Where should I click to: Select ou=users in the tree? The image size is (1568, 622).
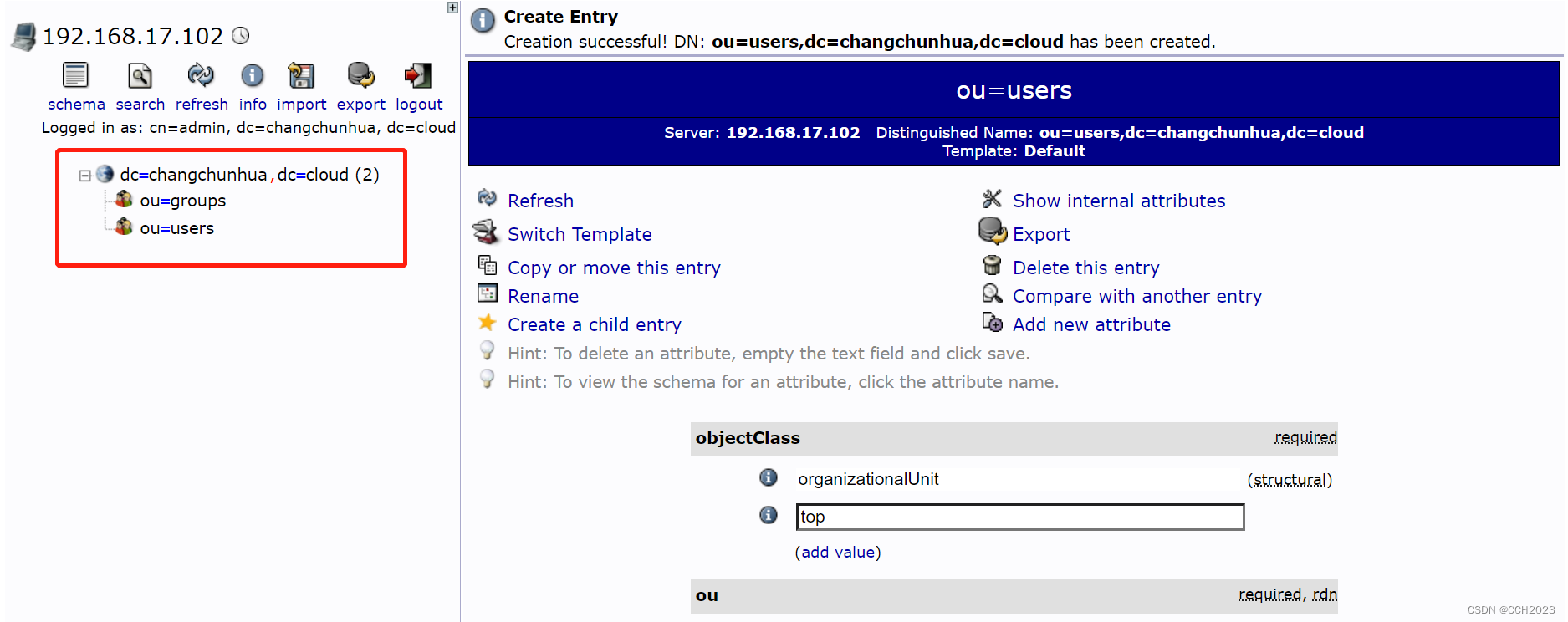tap(176, 228)
